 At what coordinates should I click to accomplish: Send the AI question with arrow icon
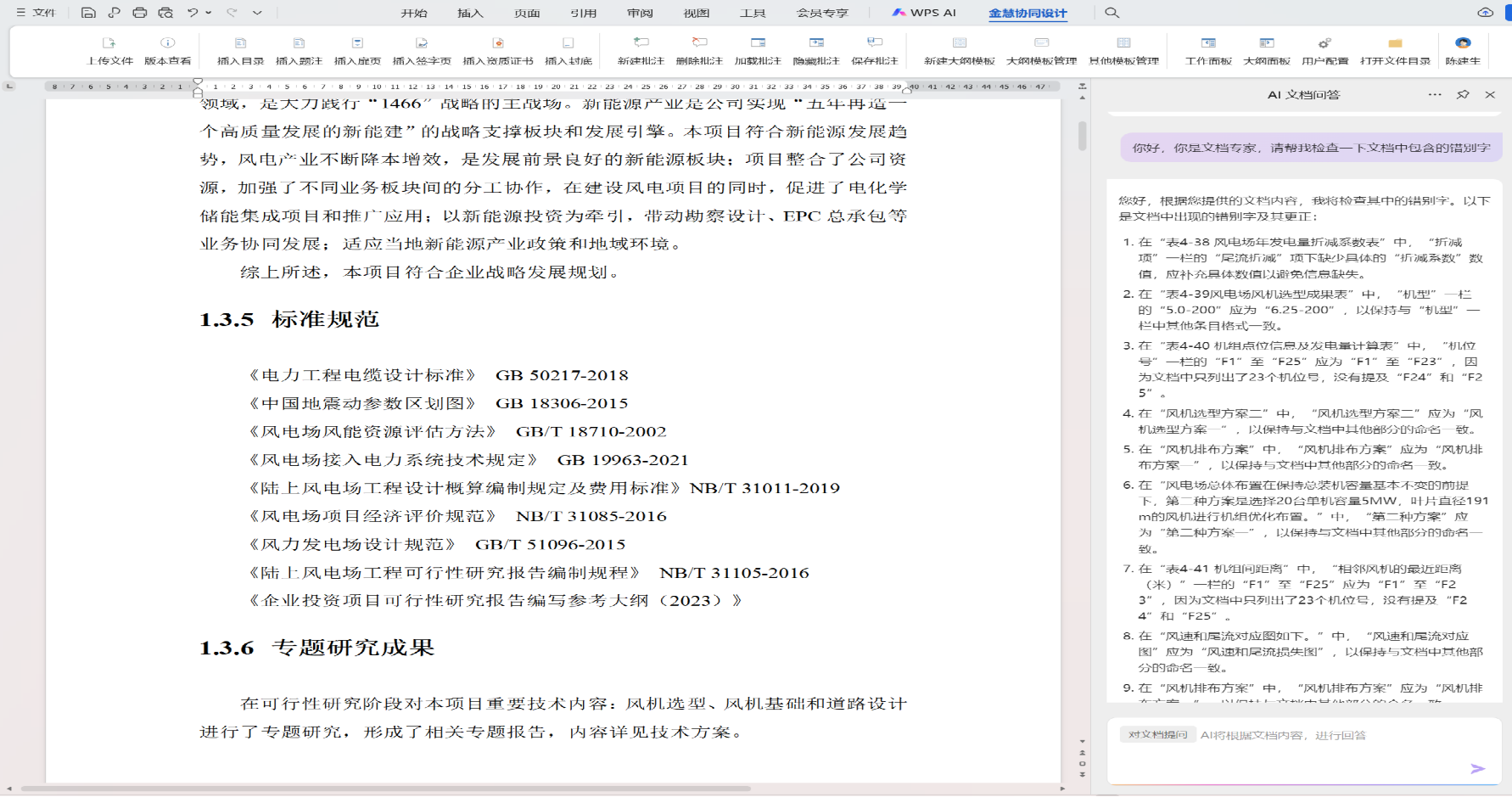pos(1477,768)
